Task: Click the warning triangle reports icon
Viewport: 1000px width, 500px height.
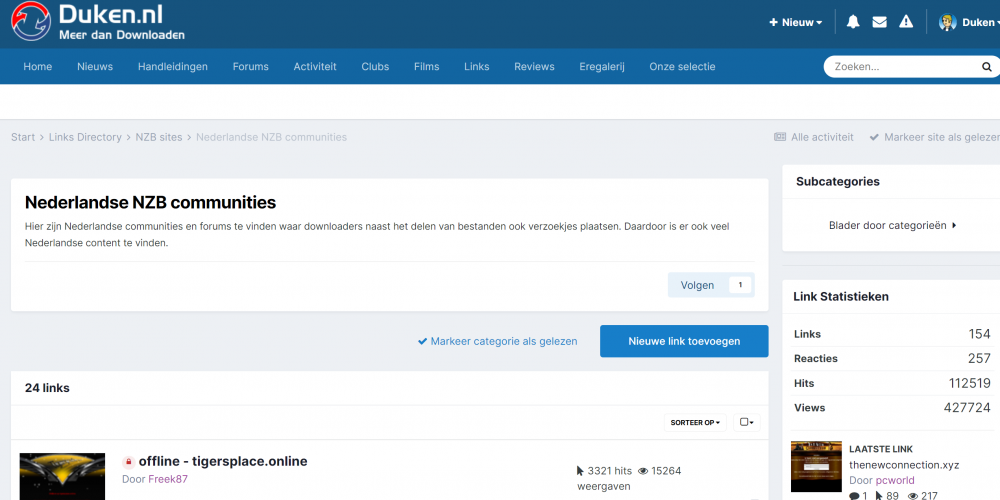Action: pyautogui.click(x=906, y=22)
